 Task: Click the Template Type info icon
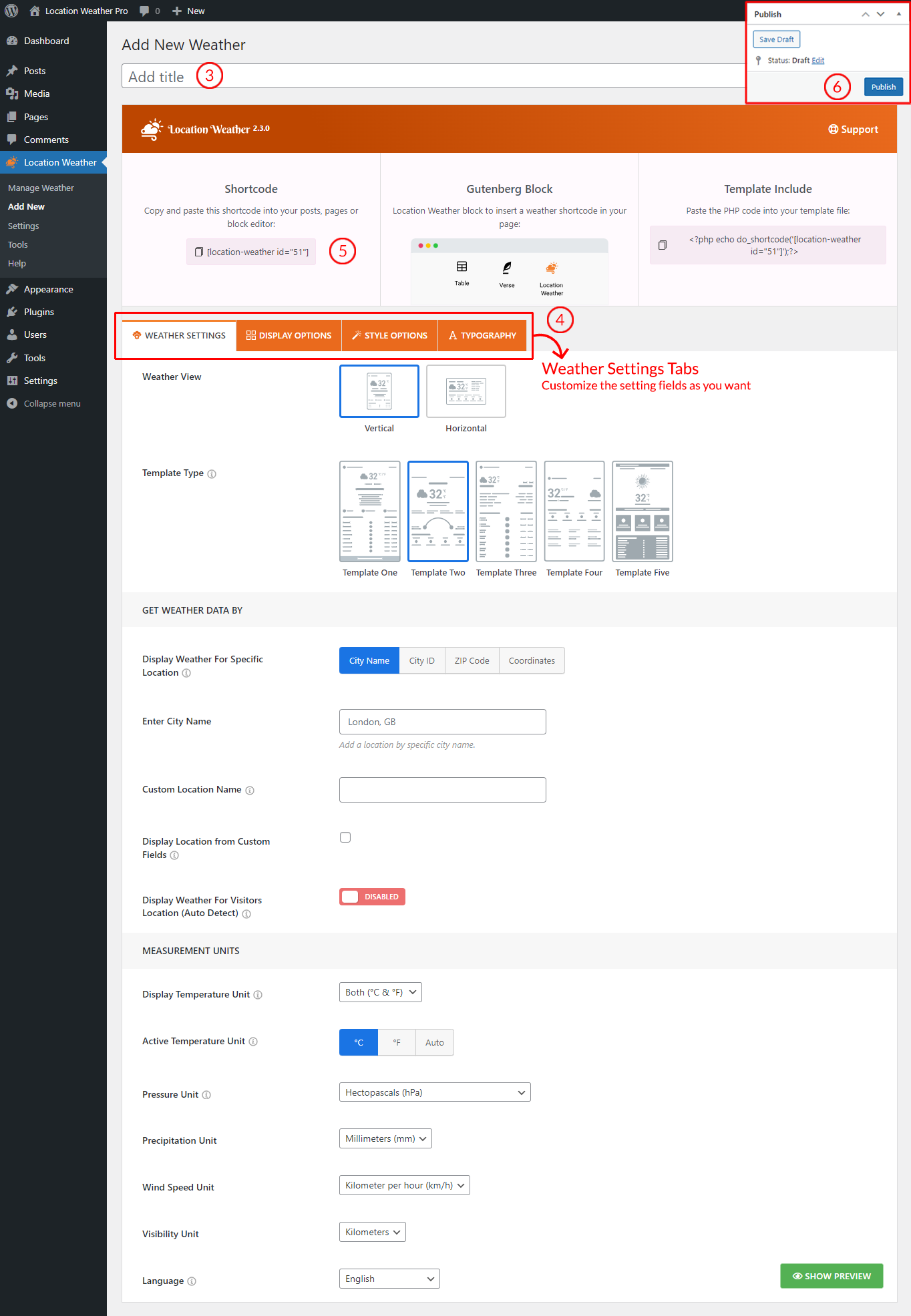(212, 474)
